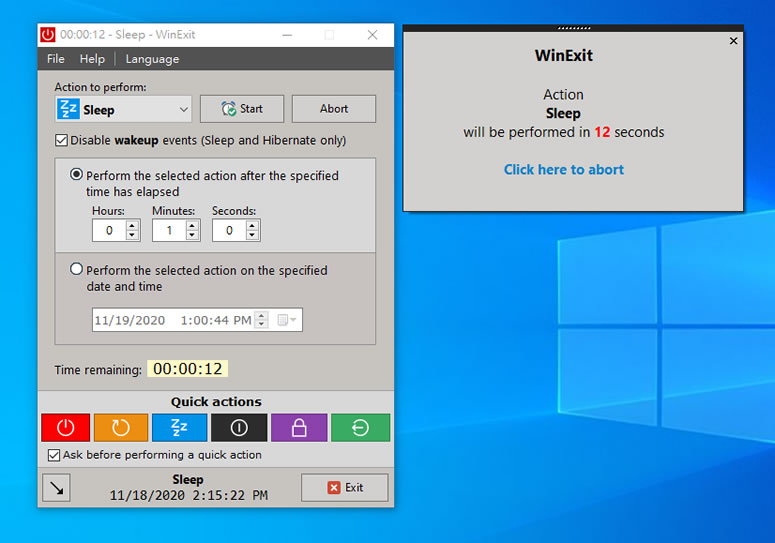Screen dimensions: 775x543
Task: Click the Exit button
Action: pos(344,488)
